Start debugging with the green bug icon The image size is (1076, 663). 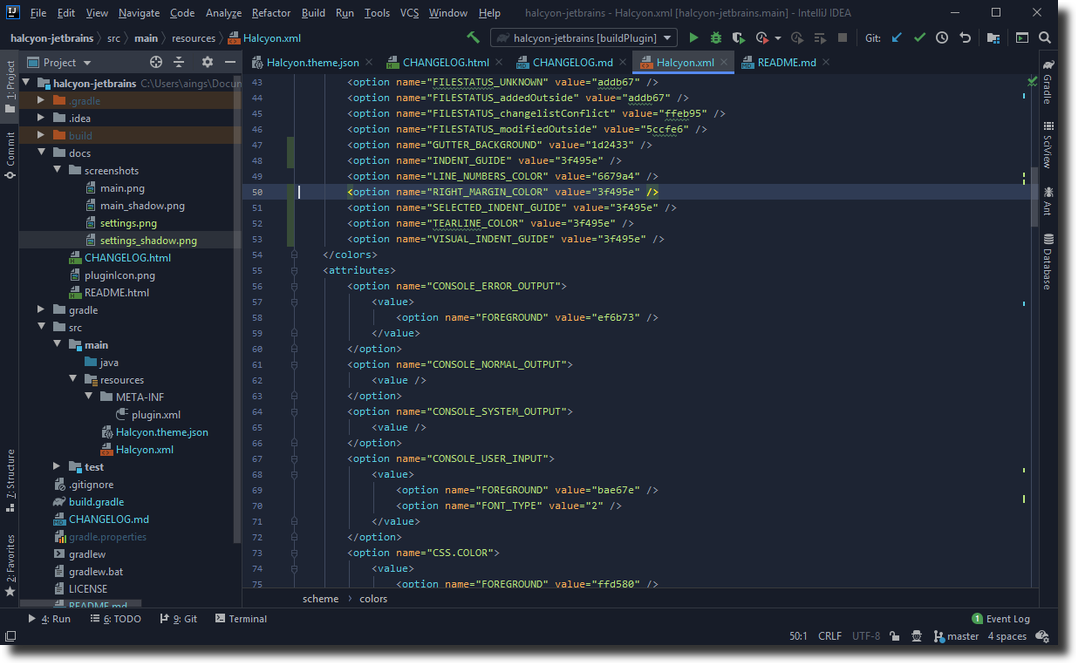[x=716, y=38]
